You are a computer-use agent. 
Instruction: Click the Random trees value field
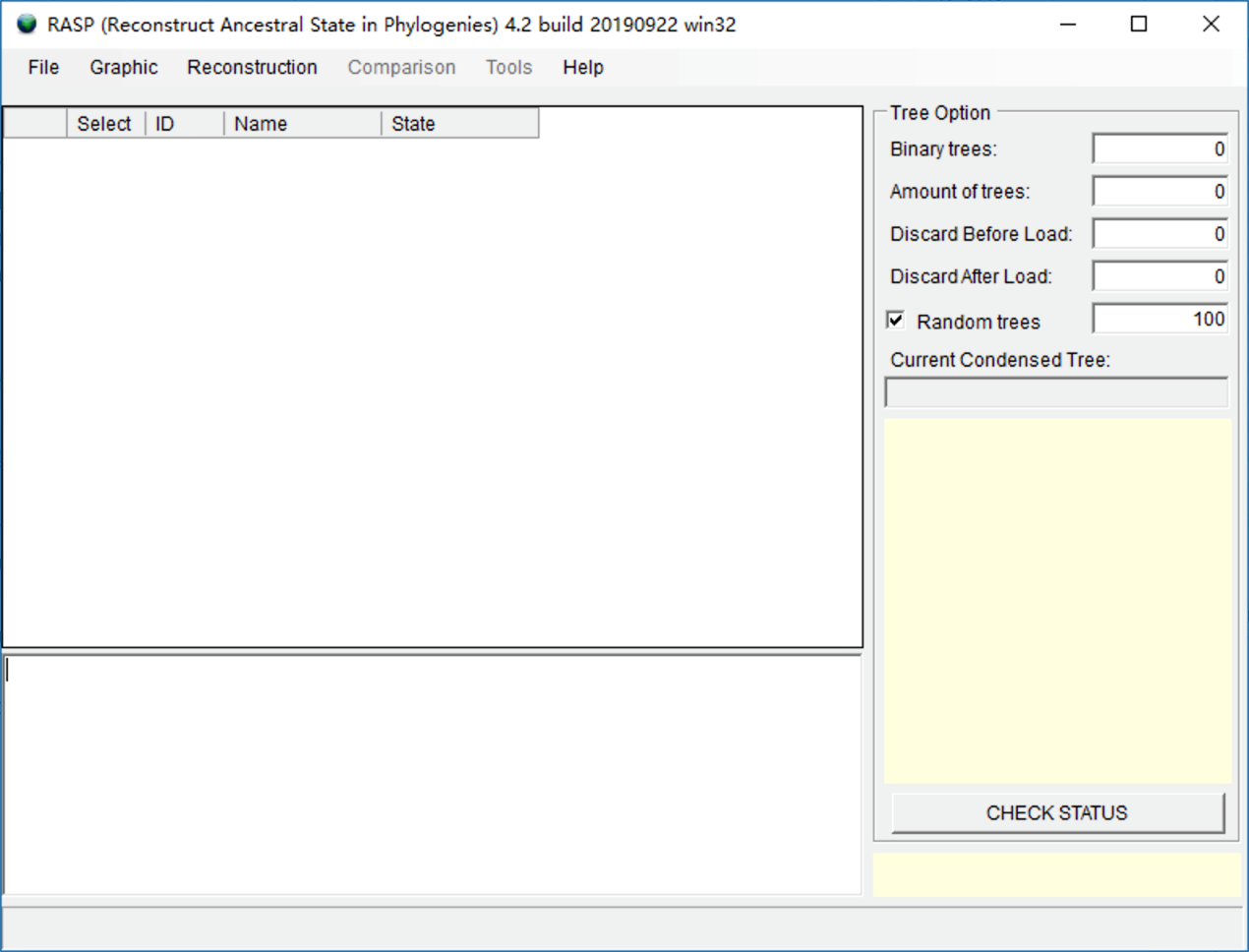[x=1160, y=319]
